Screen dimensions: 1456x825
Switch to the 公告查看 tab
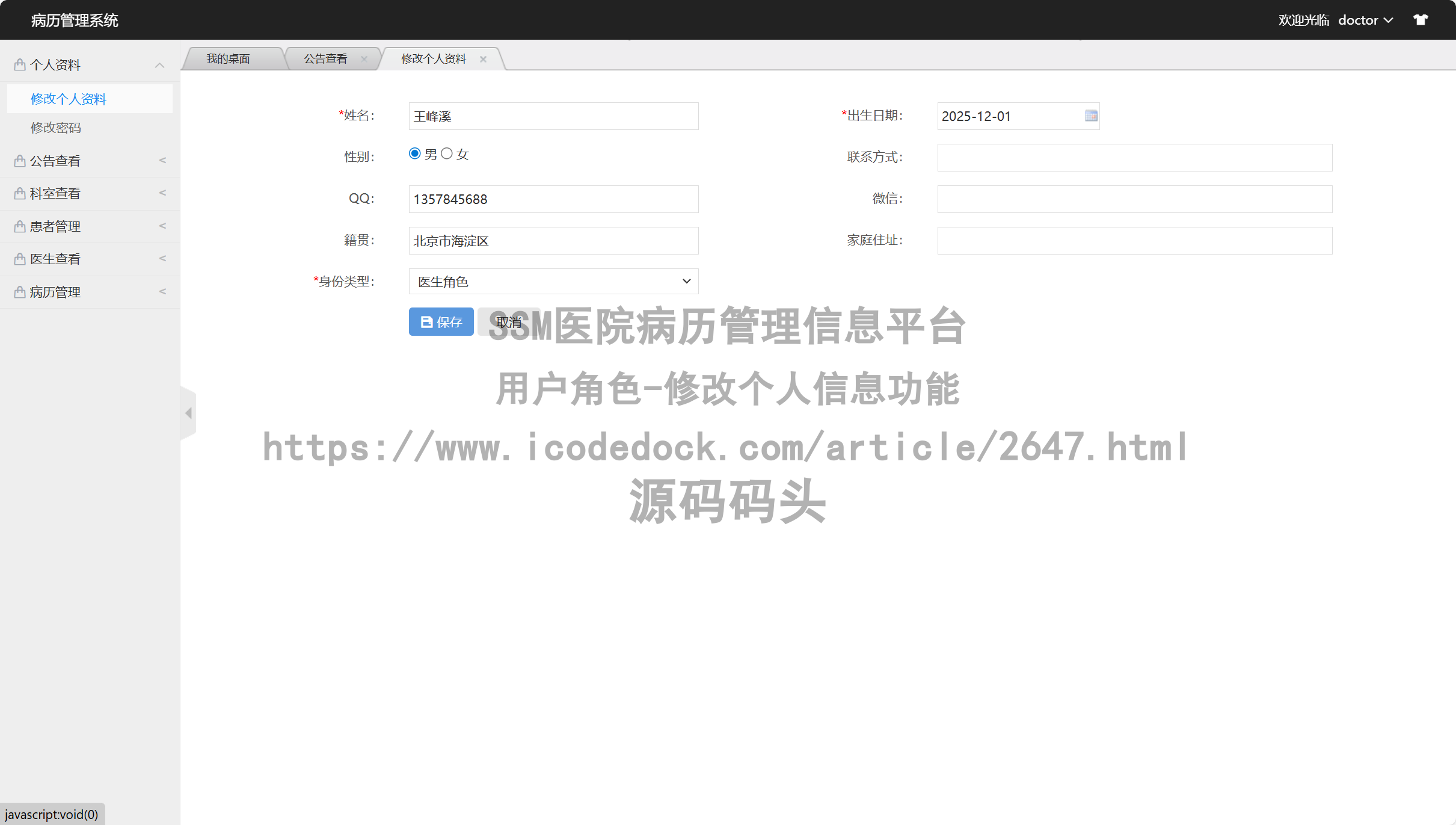(325, 58)
